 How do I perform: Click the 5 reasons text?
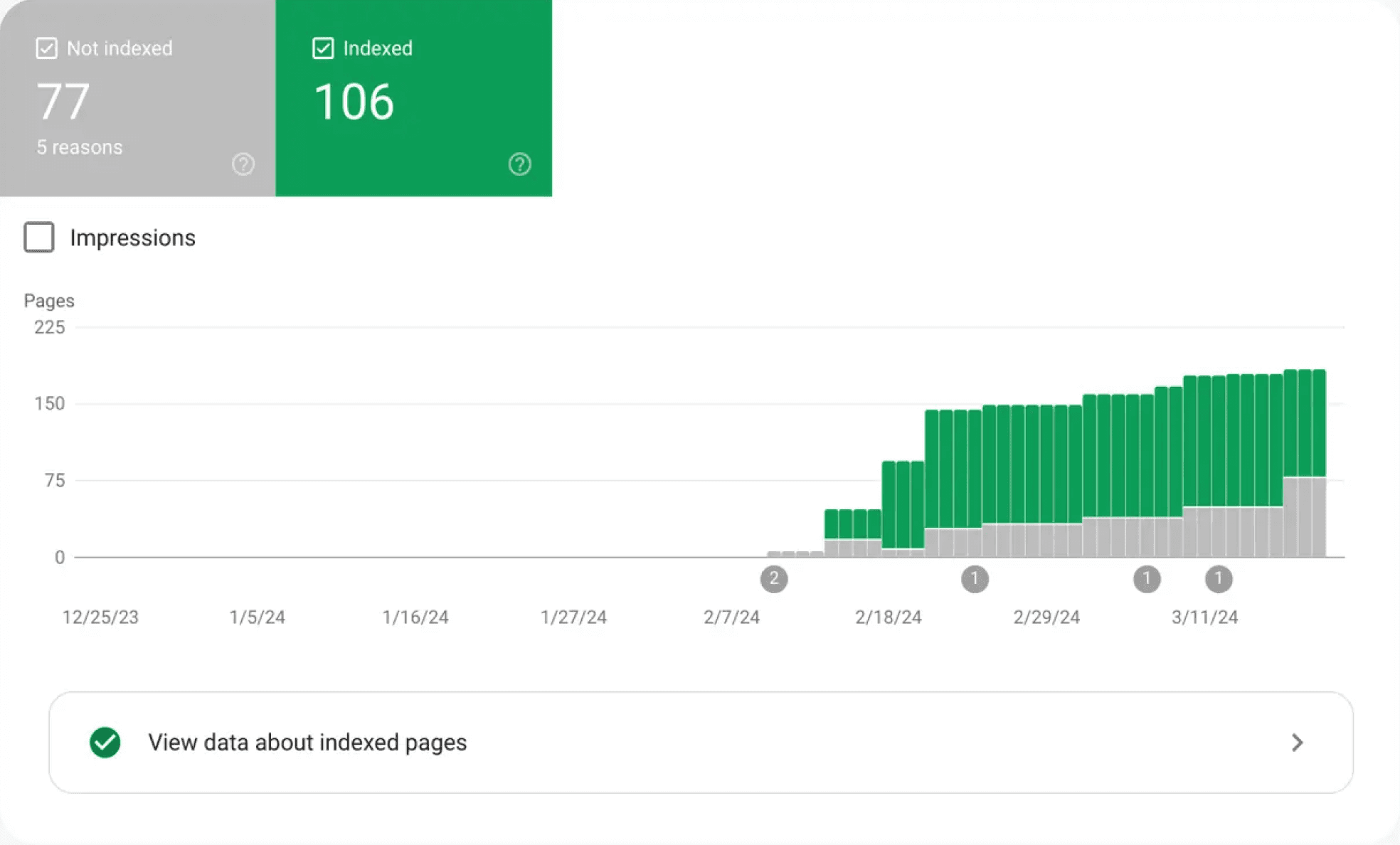(x=80, y=147)
